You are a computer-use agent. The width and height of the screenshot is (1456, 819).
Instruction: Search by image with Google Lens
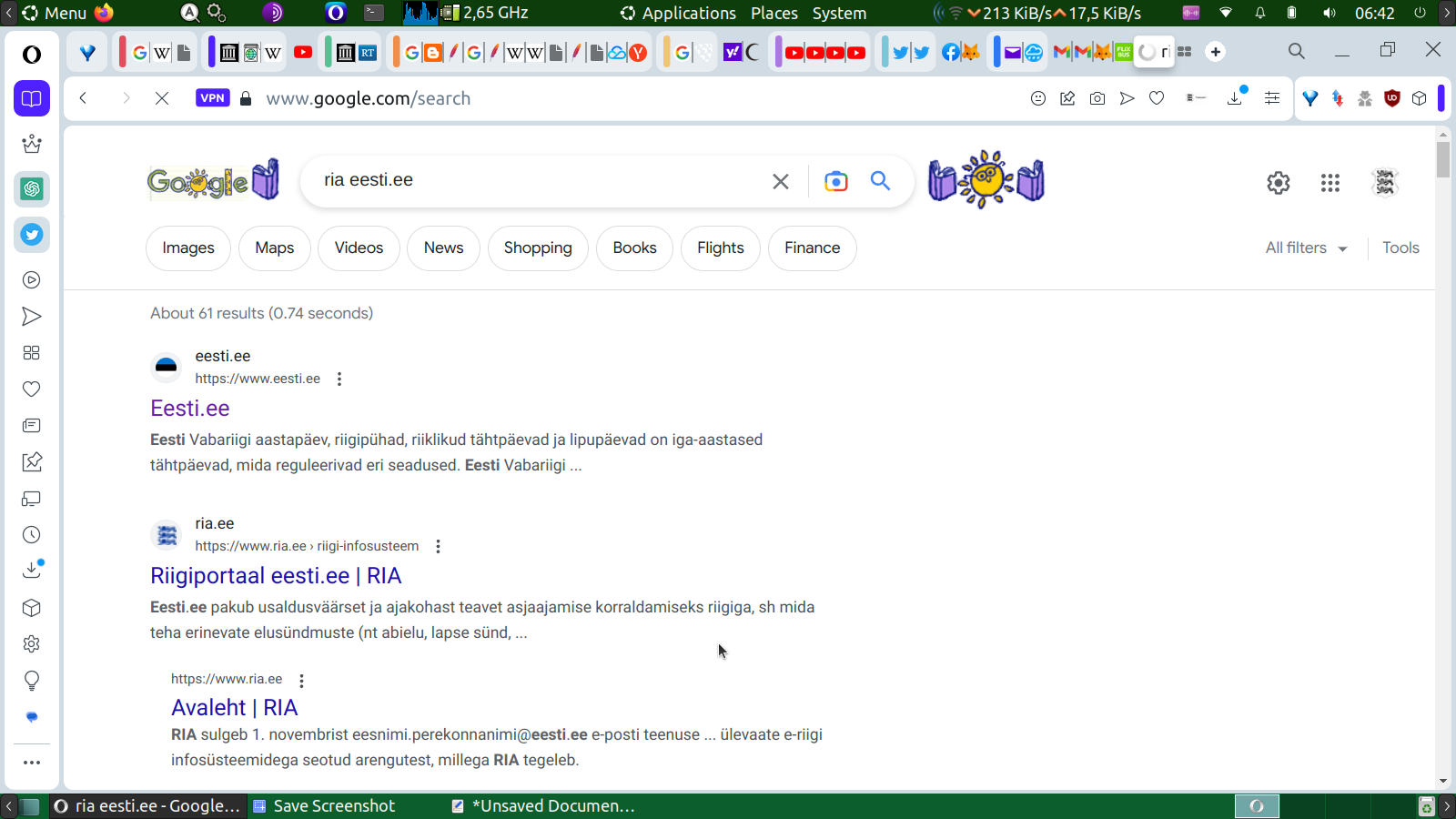tap(835, 181)
